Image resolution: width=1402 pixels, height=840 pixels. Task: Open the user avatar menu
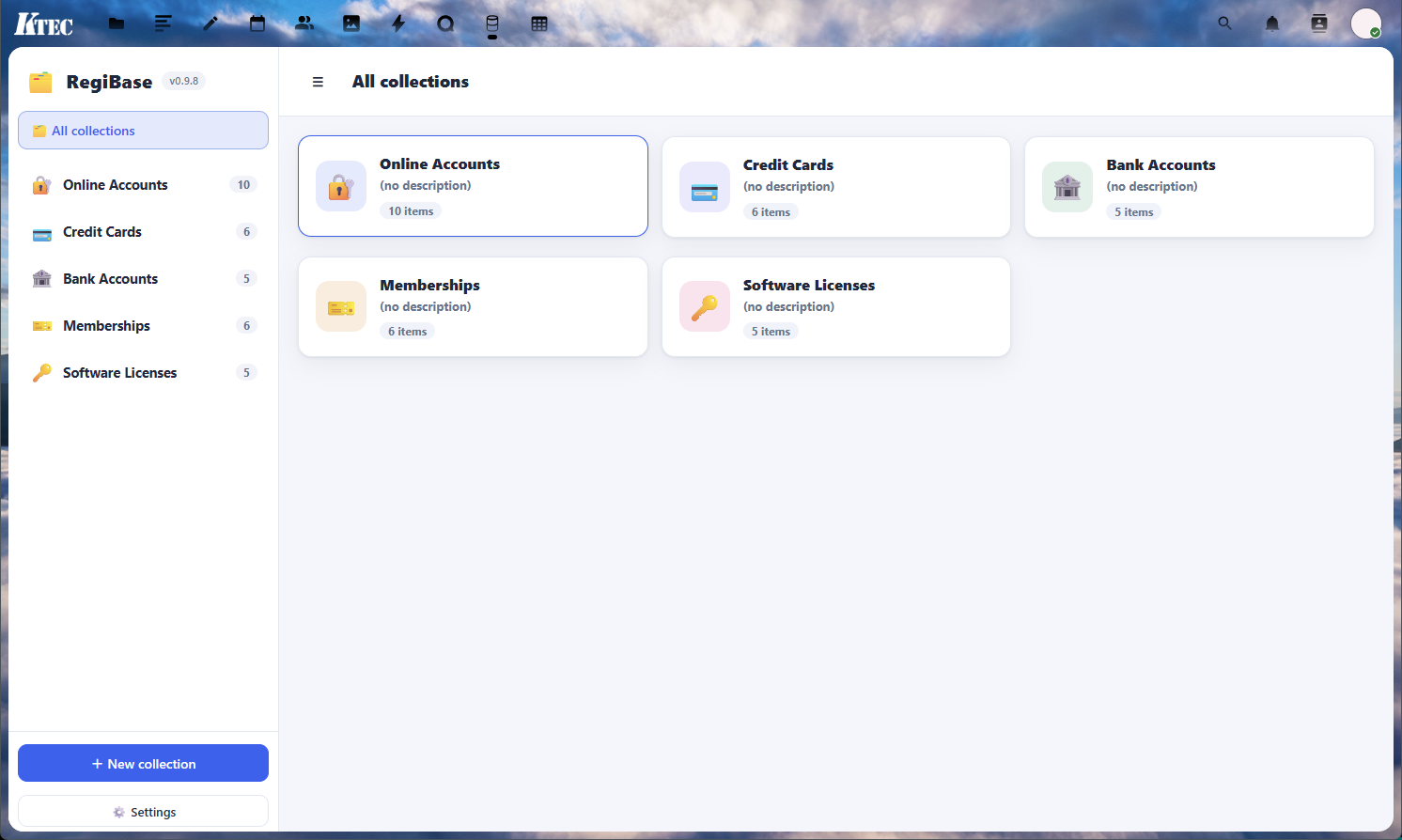[1366, 23]
